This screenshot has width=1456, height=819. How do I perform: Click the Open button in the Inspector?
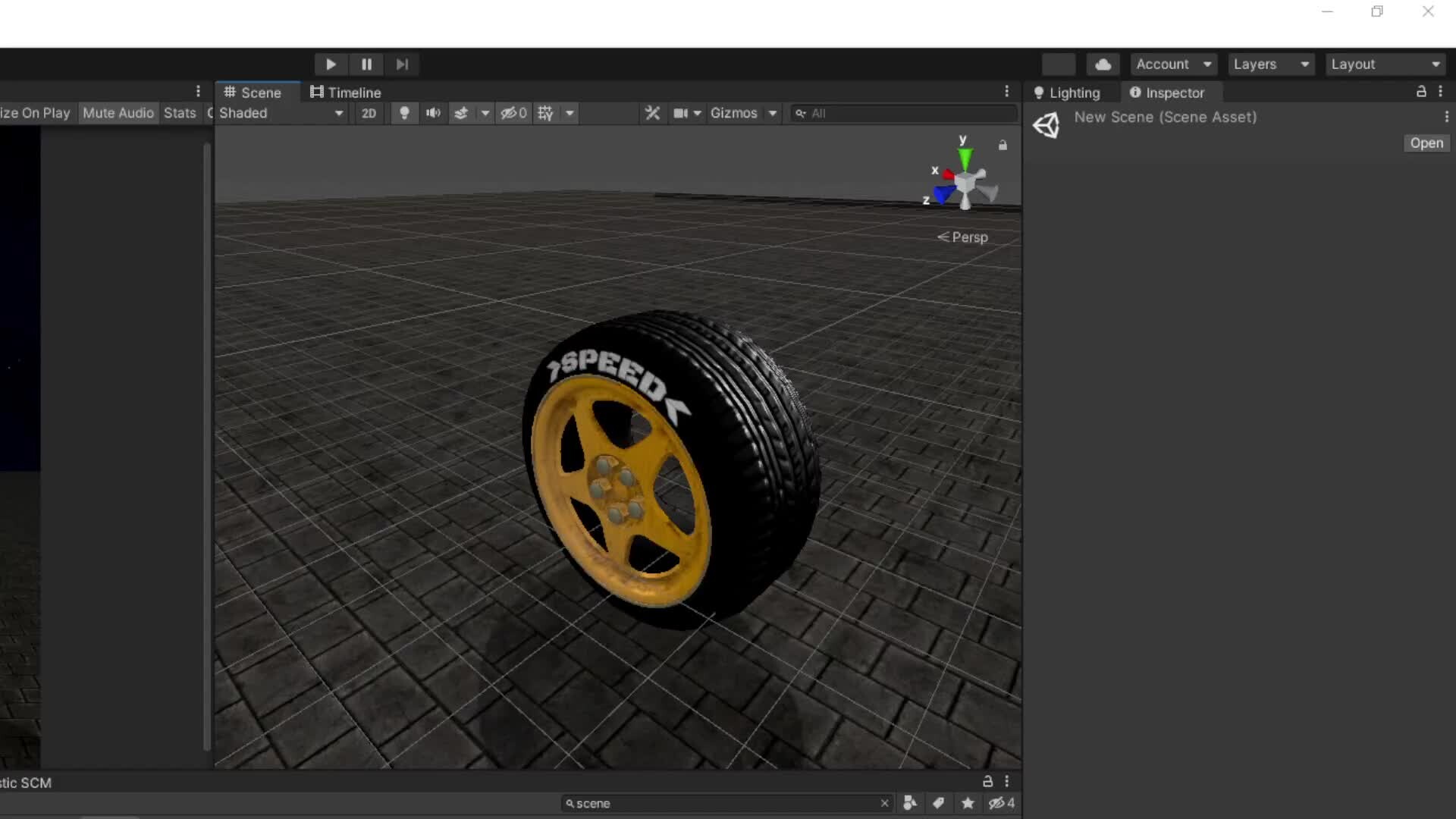point(1426,143)
